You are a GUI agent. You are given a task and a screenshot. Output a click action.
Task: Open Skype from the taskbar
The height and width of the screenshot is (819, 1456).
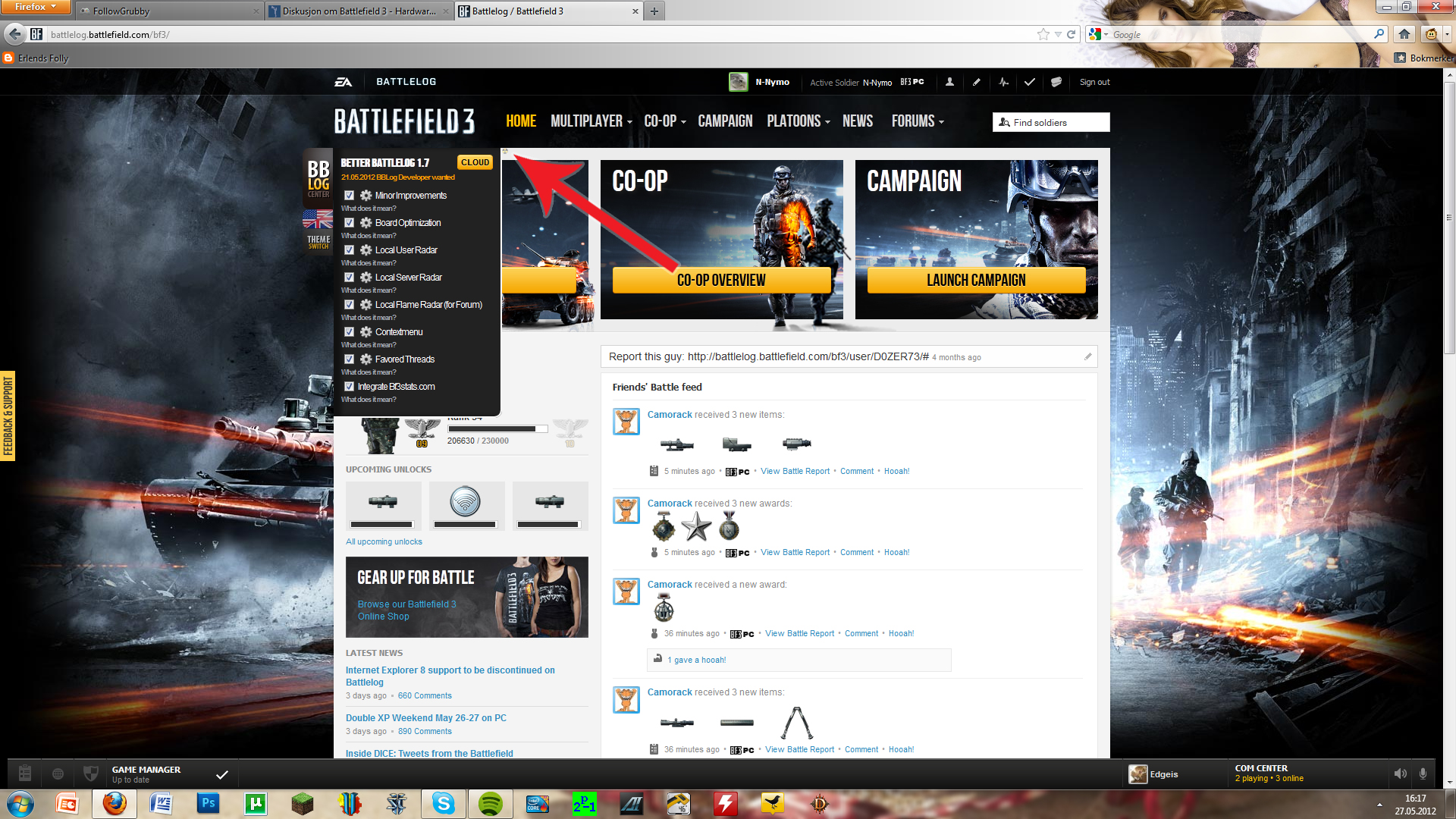click(444, 803)
